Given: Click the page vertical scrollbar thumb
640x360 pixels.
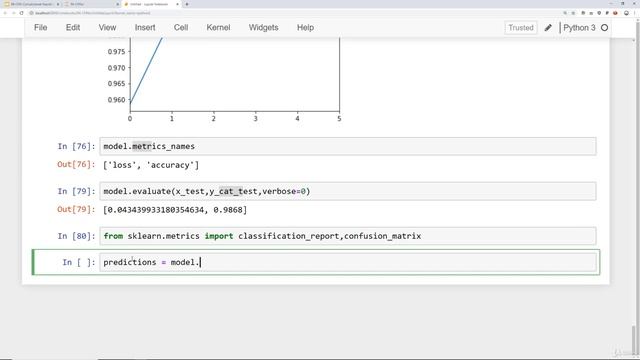Looking at the screenshot, I should pos(634,340).
